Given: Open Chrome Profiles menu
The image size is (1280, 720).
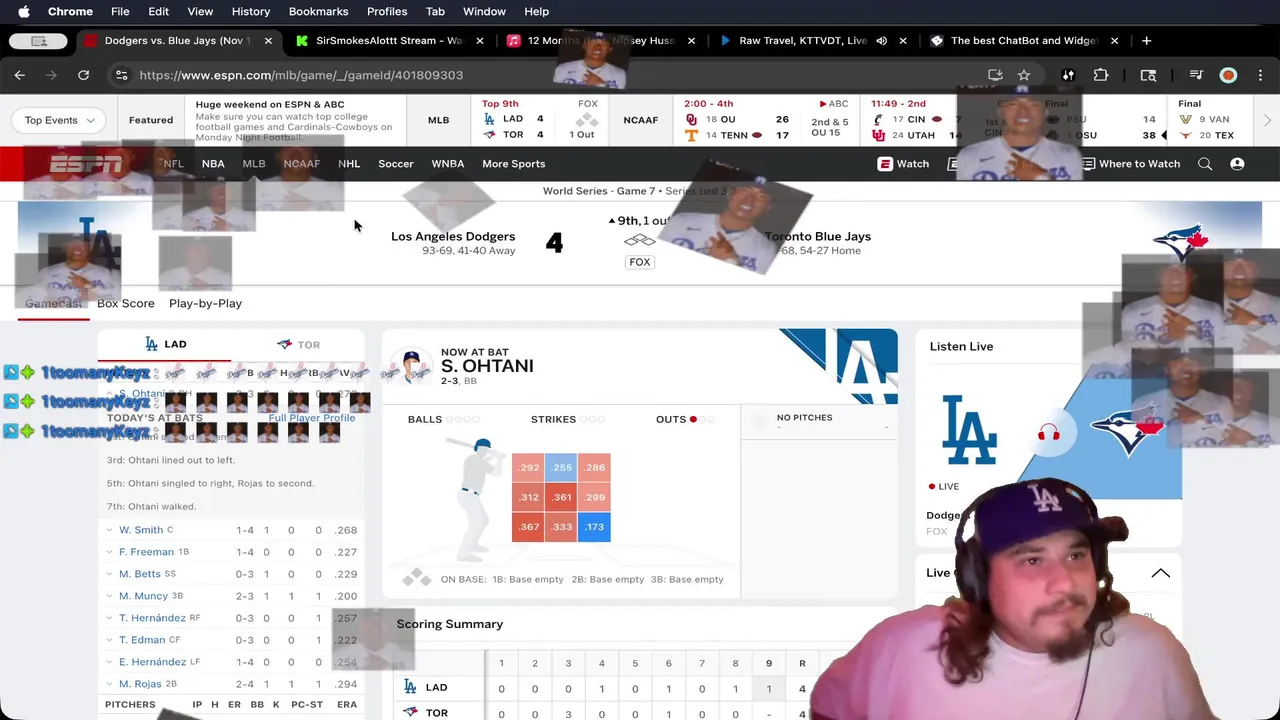Looking at the screenshot, I should coord(386,12).
